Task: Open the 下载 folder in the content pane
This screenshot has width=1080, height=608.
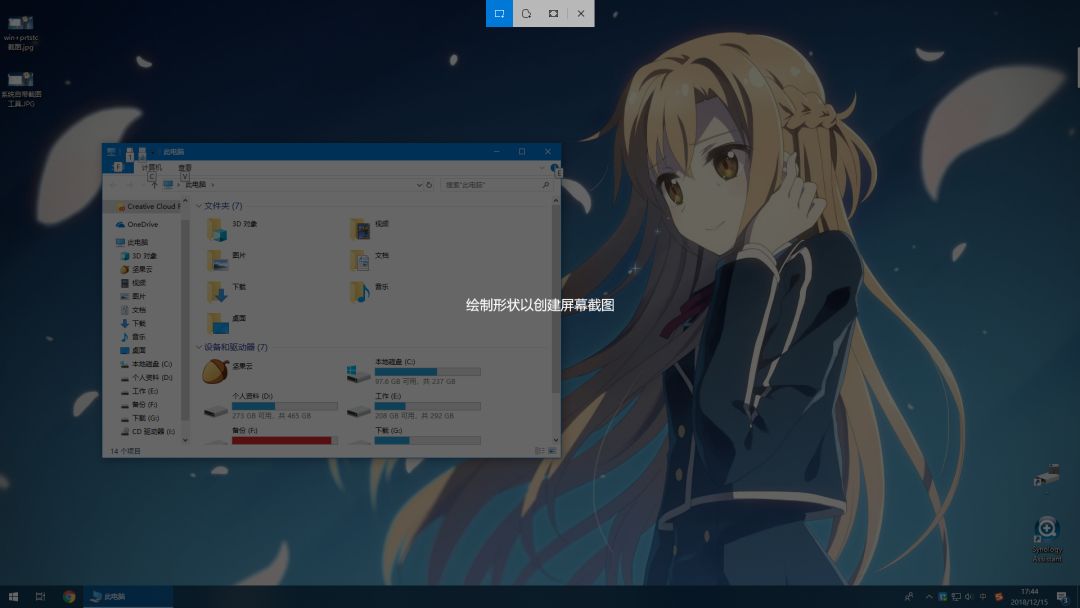Action: pyautogui.click(x=218, y=292)
